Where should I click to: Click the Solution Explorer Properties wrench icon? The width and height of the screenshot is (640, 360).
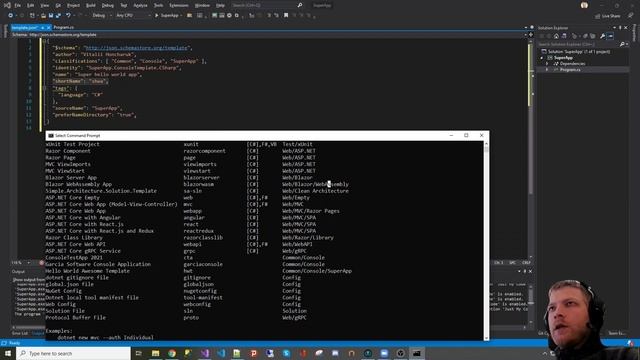(x=602, y=36)
